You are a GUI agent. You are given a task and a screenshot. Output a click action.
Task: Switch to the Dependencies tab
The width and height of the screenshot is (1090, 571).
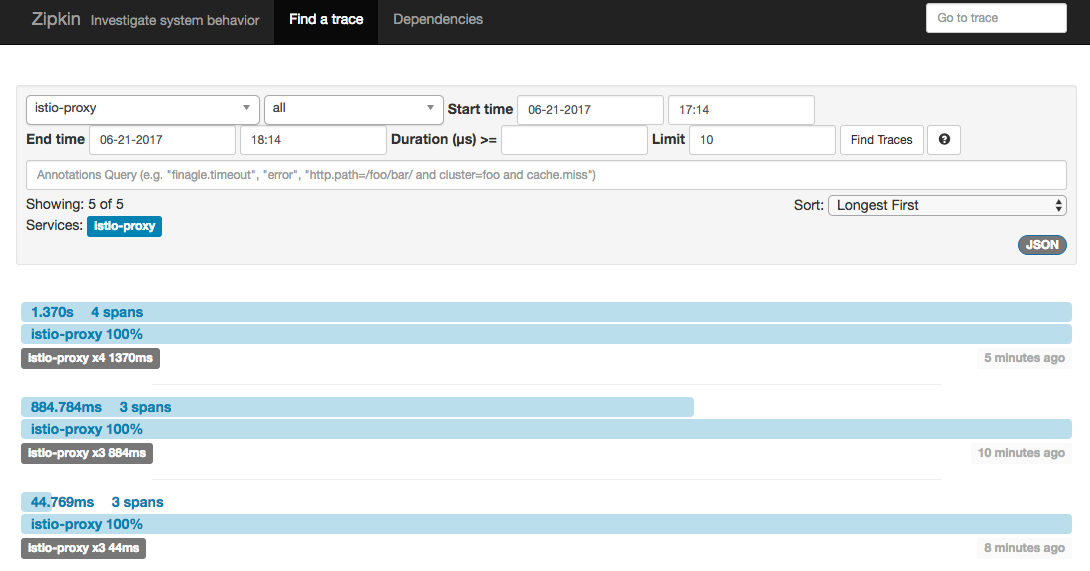point(438,20)
